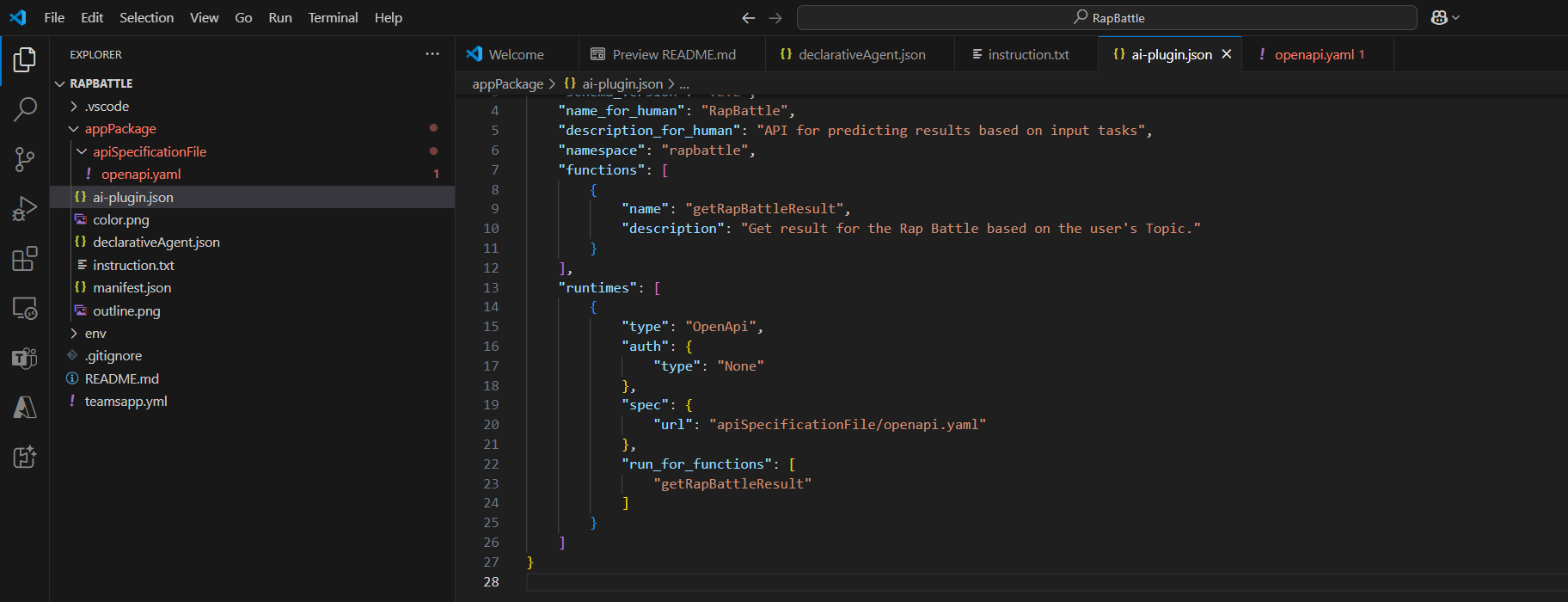This screenshot has height=602, width=1568.
Task: Open Explorer views and more actions menu
Action: 432,54
